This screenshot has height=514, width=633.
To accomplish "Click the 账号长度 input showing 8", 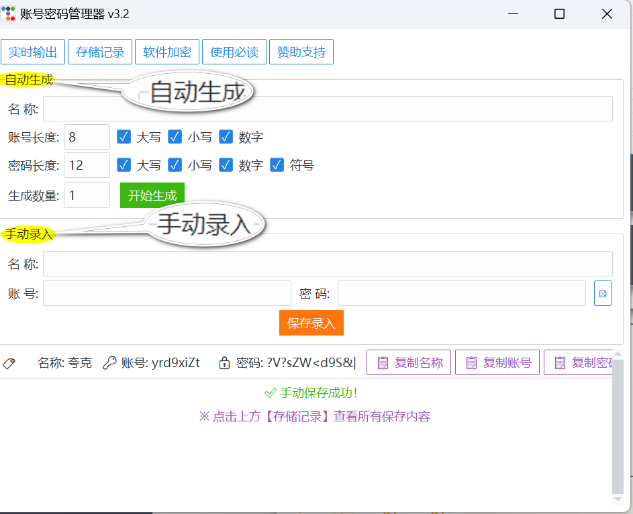I will pyautogui.click(x=87, y=137).
